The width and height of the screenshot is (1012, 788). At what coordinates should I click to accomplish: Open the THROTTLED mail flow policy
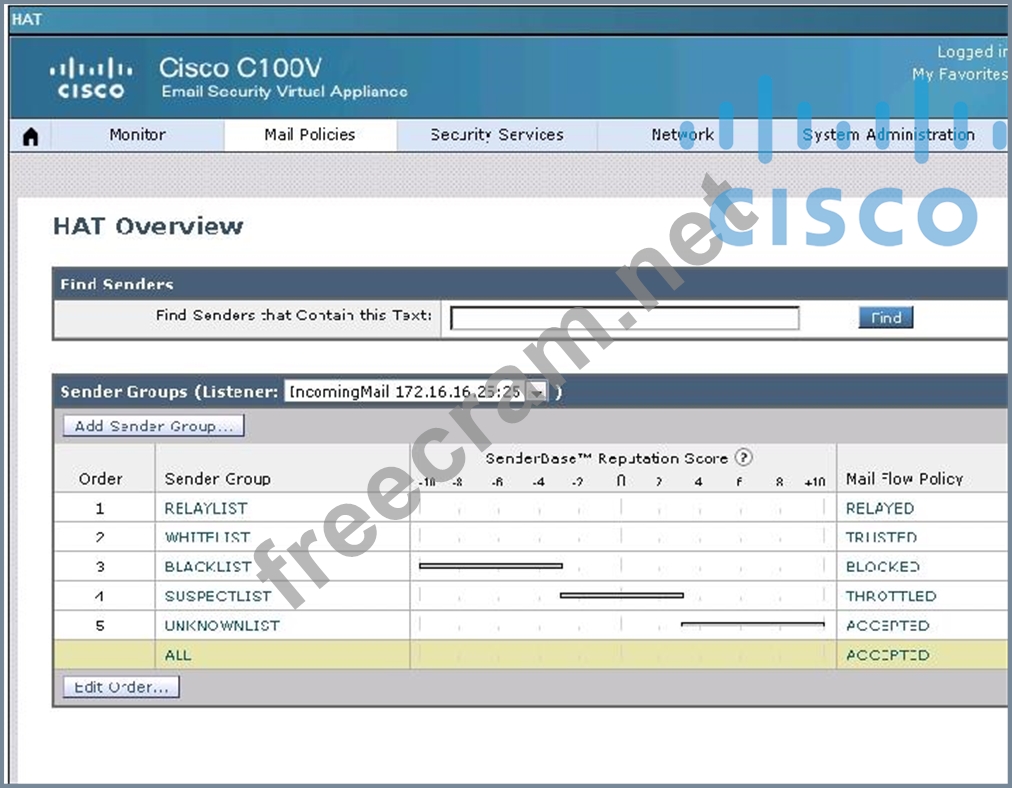point(891,596)
